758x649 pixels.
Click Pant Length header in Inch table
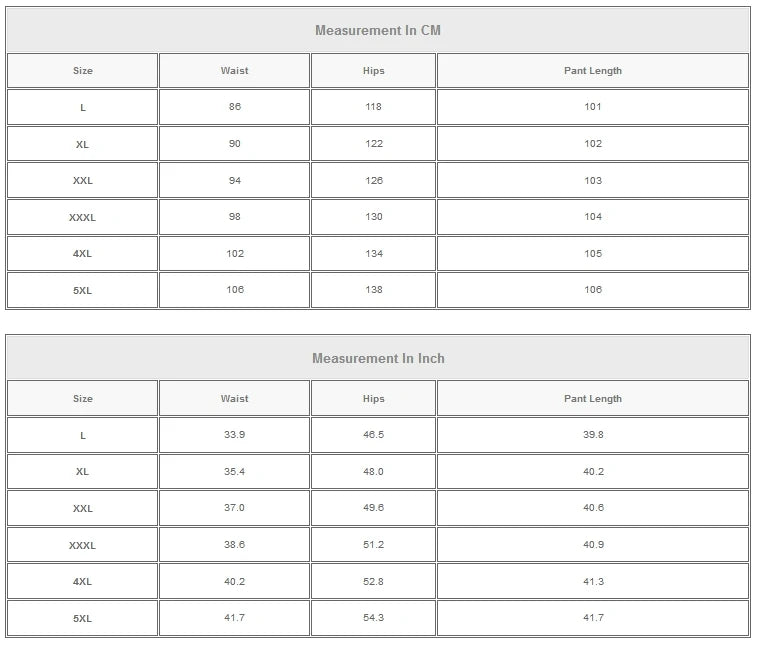[x=593, y=399]
